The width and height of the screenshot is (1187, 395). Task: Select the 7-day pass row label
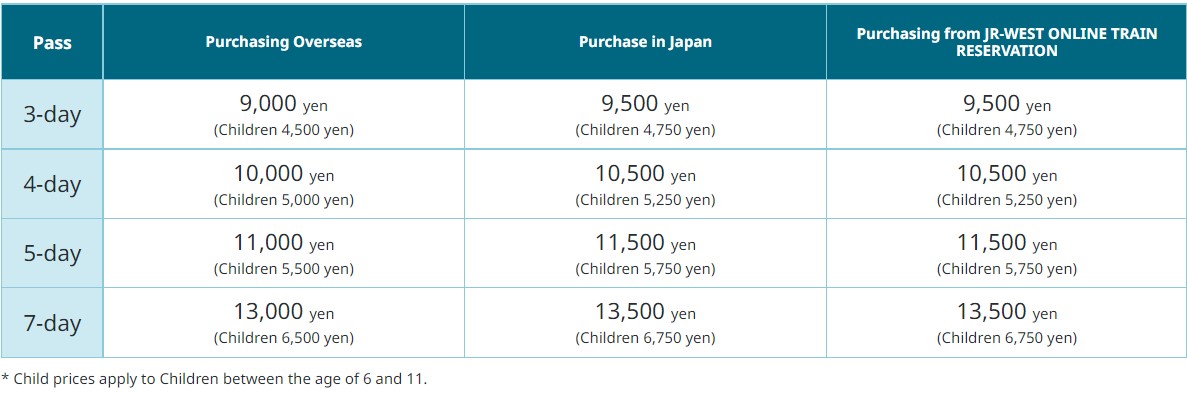pos(52,323)
